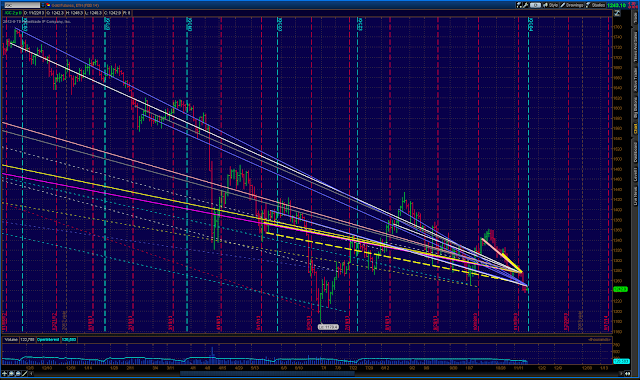Click the Volume label in lower study
Viewport: 640px width, 380px height.
point(11,340)
